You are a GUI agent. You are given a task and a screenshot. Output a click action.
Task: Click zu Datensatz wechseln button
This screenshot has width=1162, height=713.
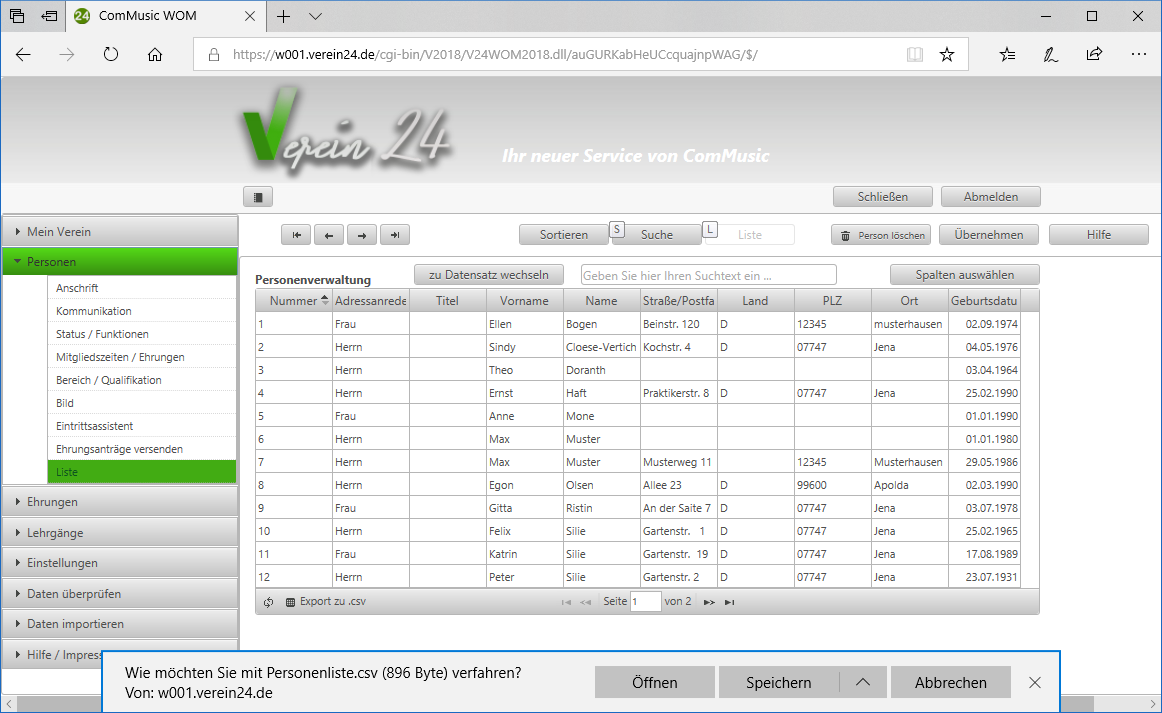pos(488,275)
